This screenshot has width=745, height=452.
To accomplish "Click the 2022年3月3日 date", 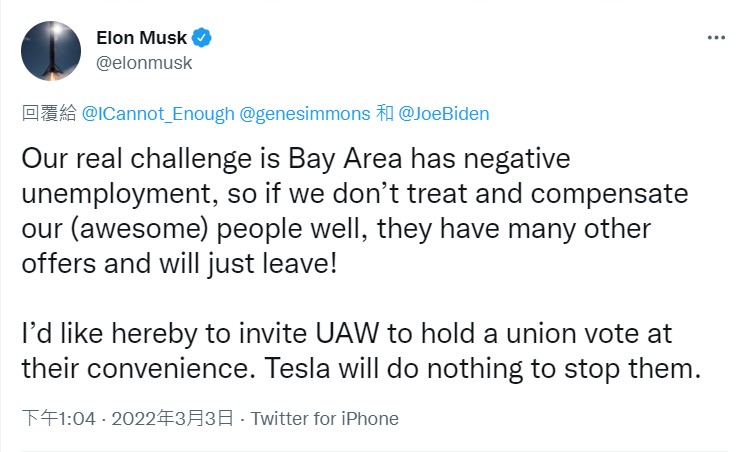I will [172, 419].
